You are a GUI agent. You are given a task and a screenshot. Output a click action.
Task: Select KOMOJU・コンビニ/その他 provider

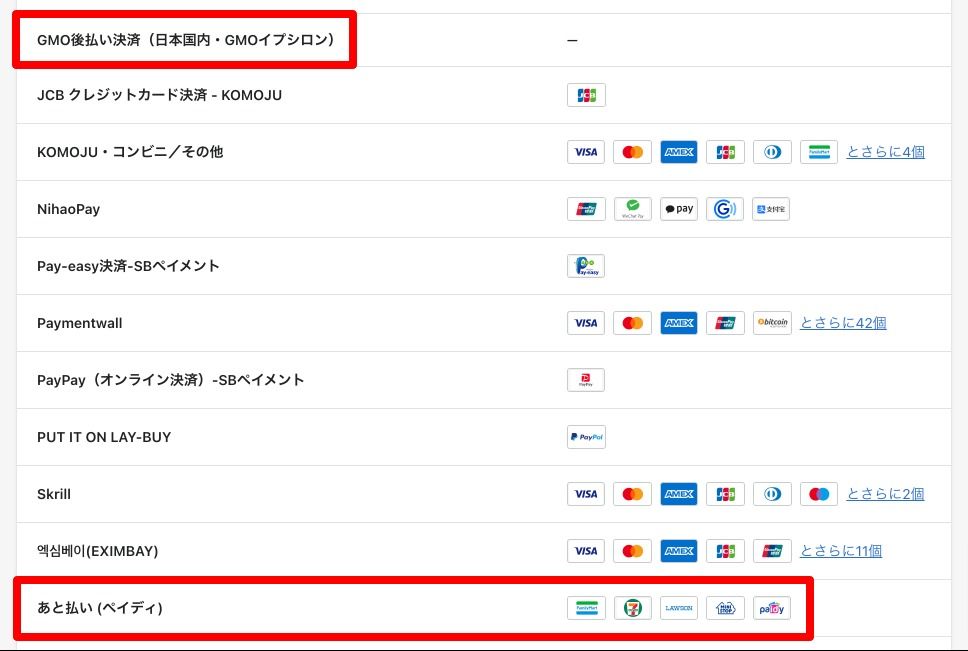tap(130, 152)
